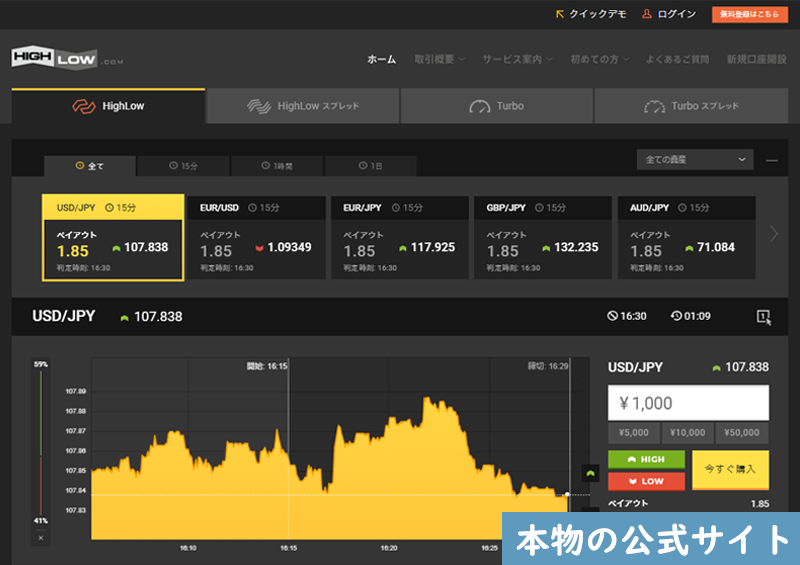The width and height of the screenshot is (800, 565).
Task: Switch to the Turbo tab
Action: tap(496, 106)
